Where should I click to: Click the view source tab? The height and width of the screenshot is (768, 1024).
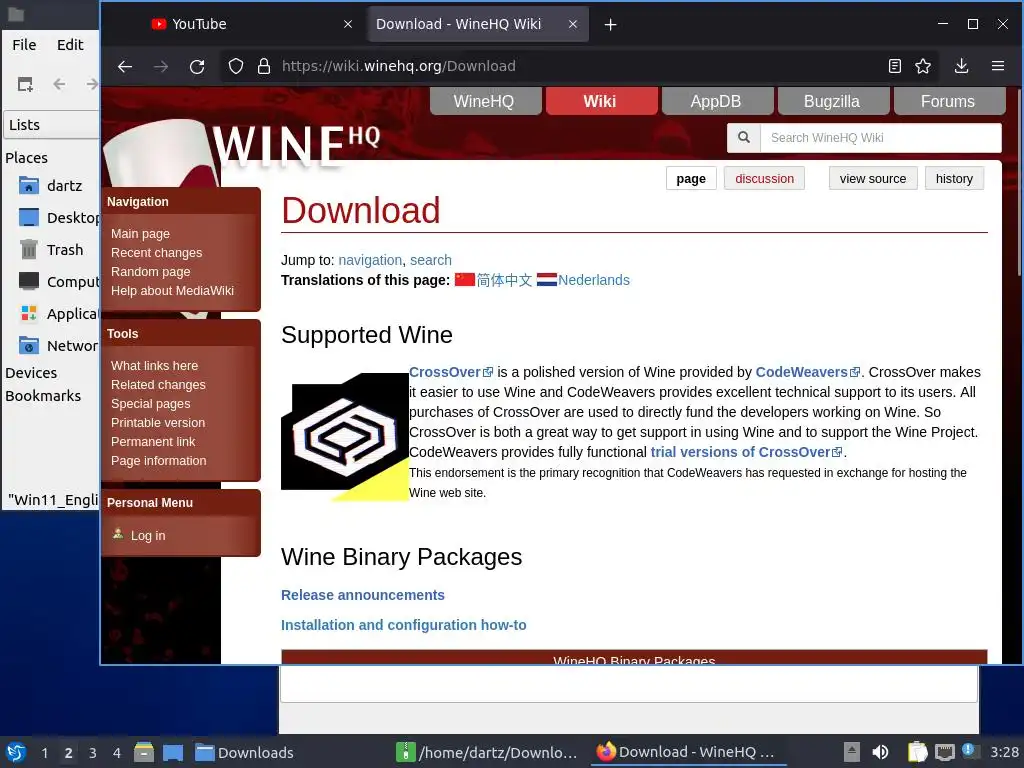(x=873, y=178)
